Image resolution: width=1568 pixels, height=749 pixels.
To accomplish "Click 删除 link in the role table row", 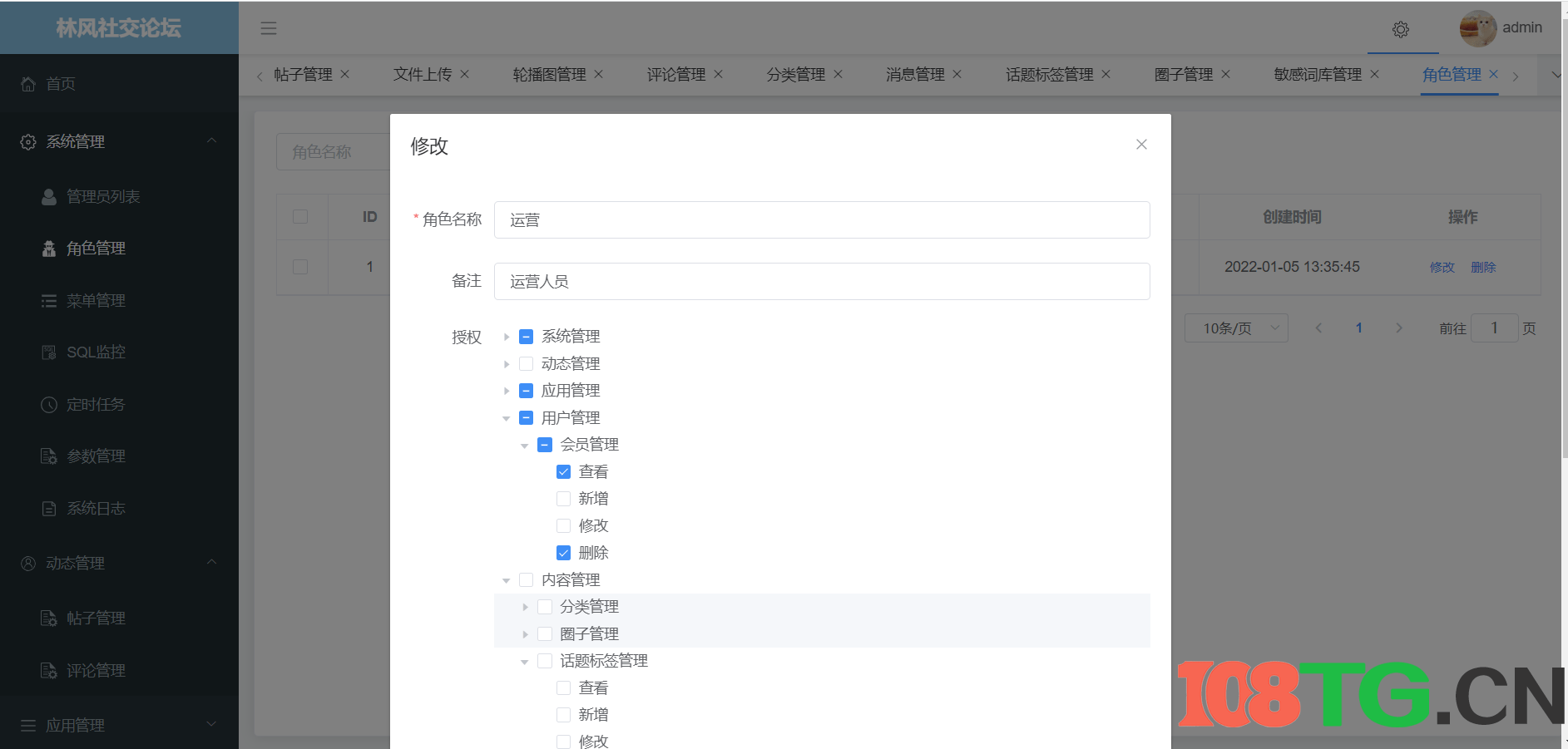I will point(1484,267).
